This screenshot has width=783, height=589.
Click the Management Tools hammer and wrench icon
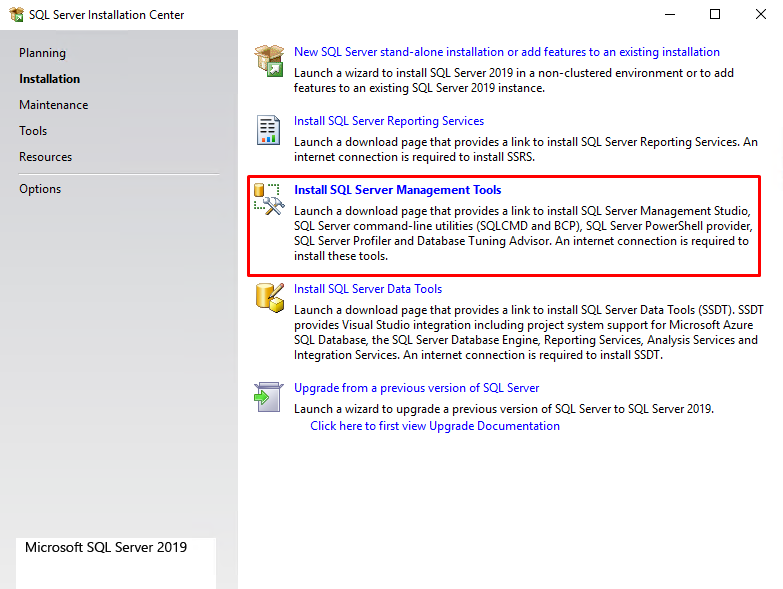click(x=269, y=200)
